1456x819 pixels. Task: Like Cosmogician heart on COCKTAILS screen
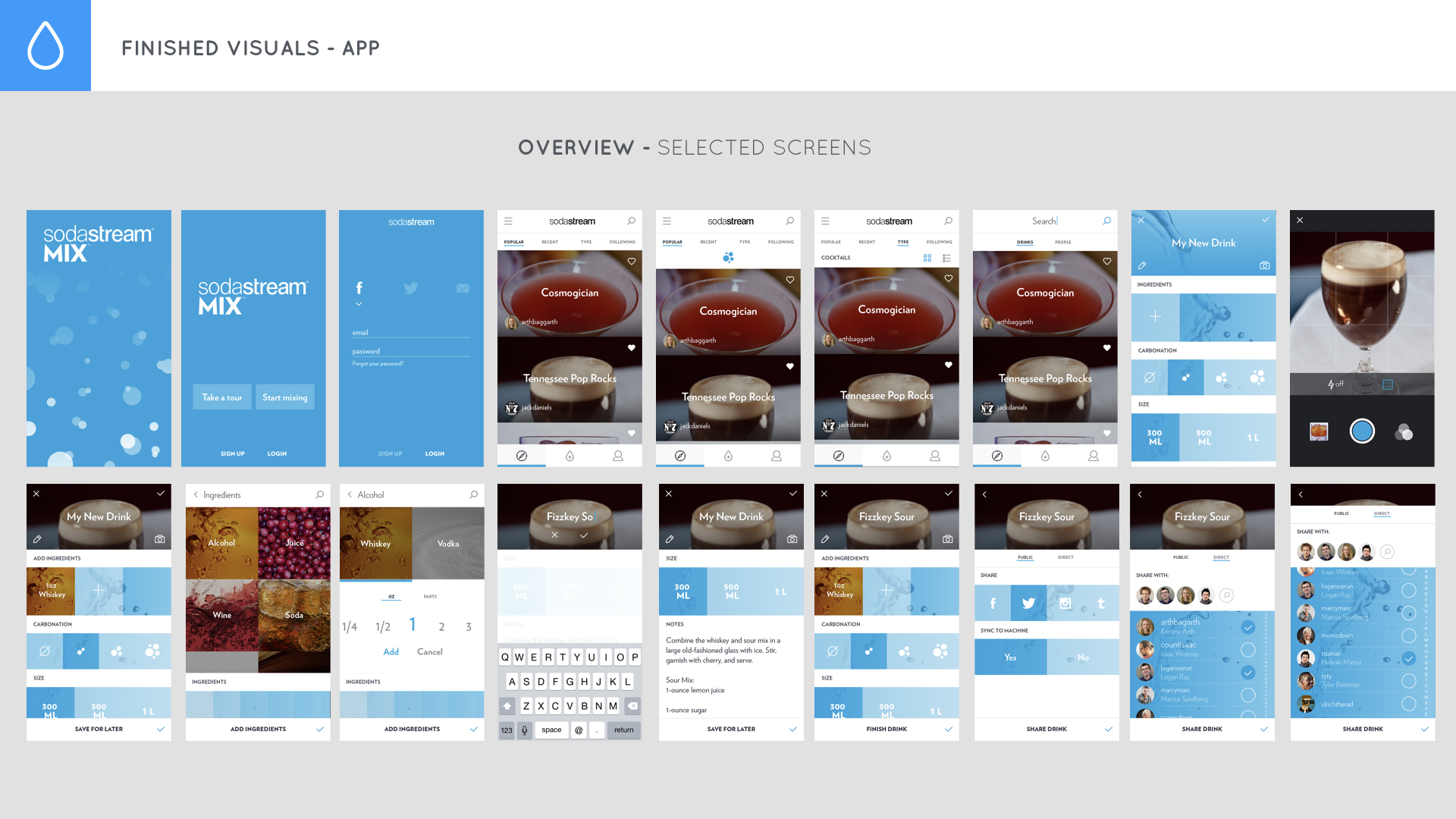click(949, 278)
